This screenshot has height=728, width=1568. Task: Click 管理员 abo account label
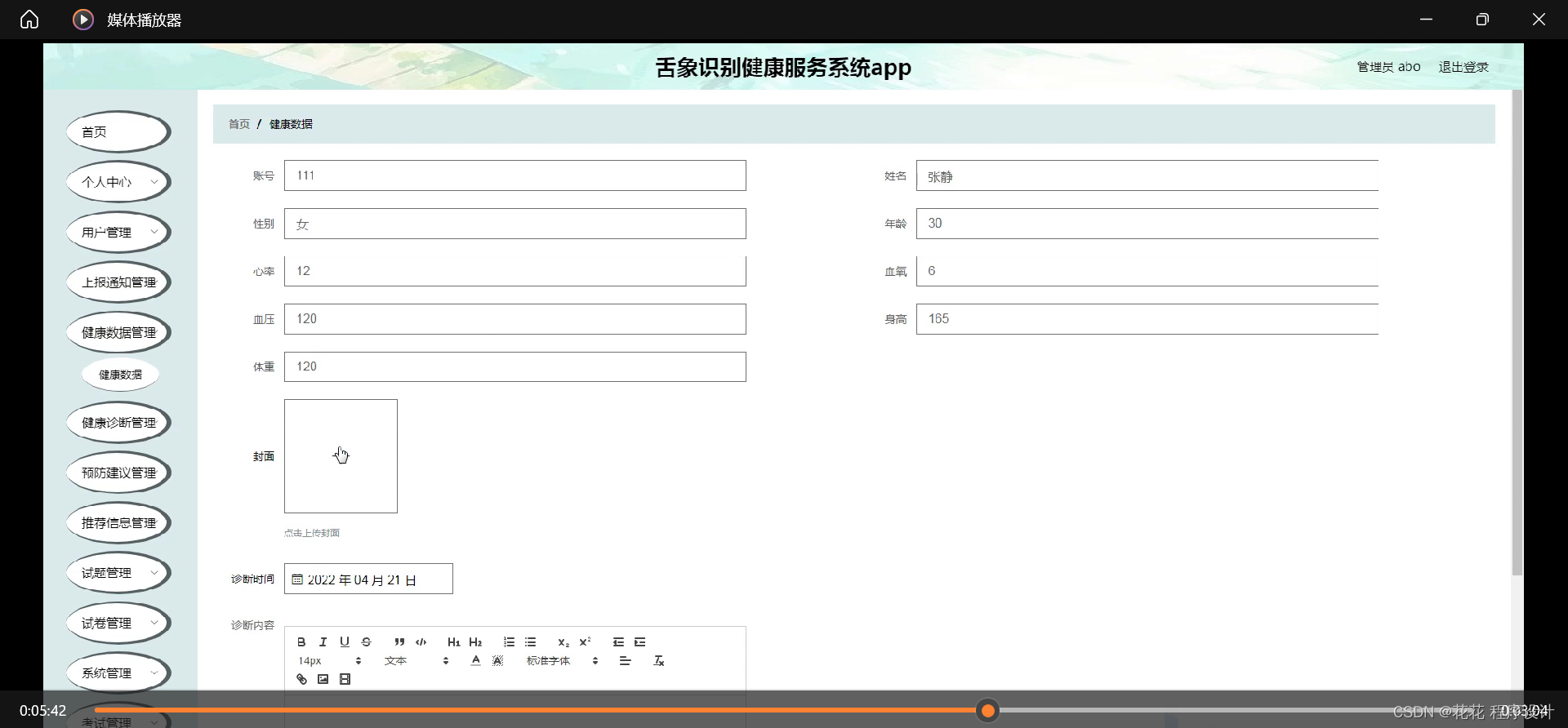click(1388, 67)
